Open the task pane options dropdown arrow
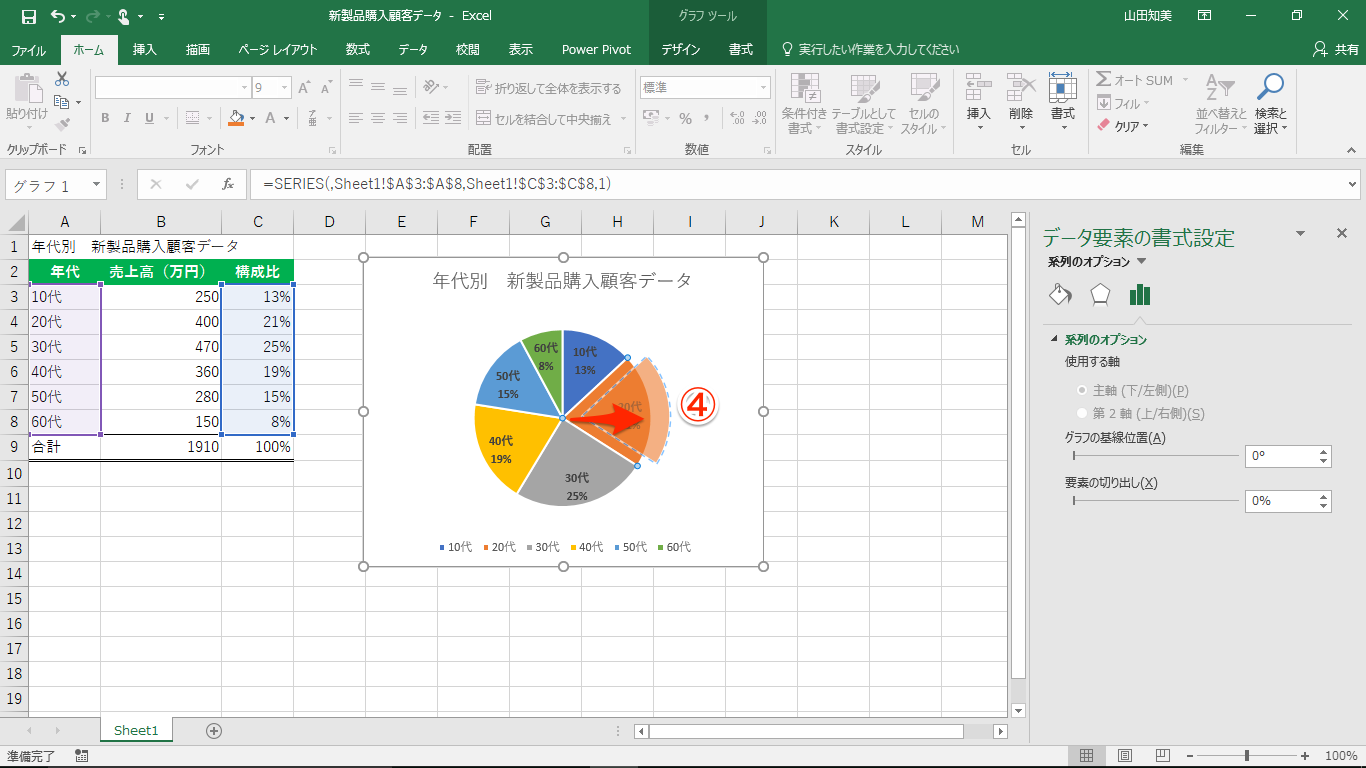 coord(1301,233)
